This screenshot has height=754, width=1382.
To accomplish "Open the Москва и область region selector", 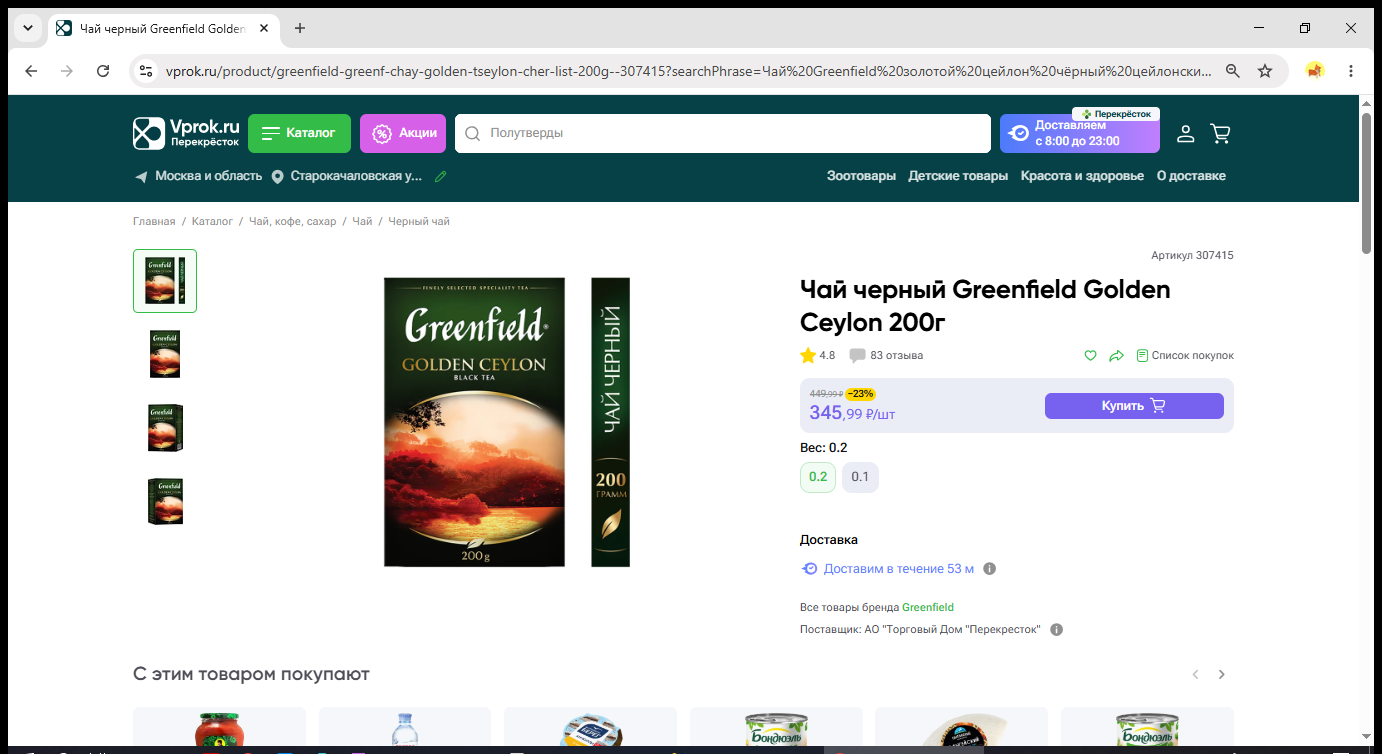I will point(208,176).
